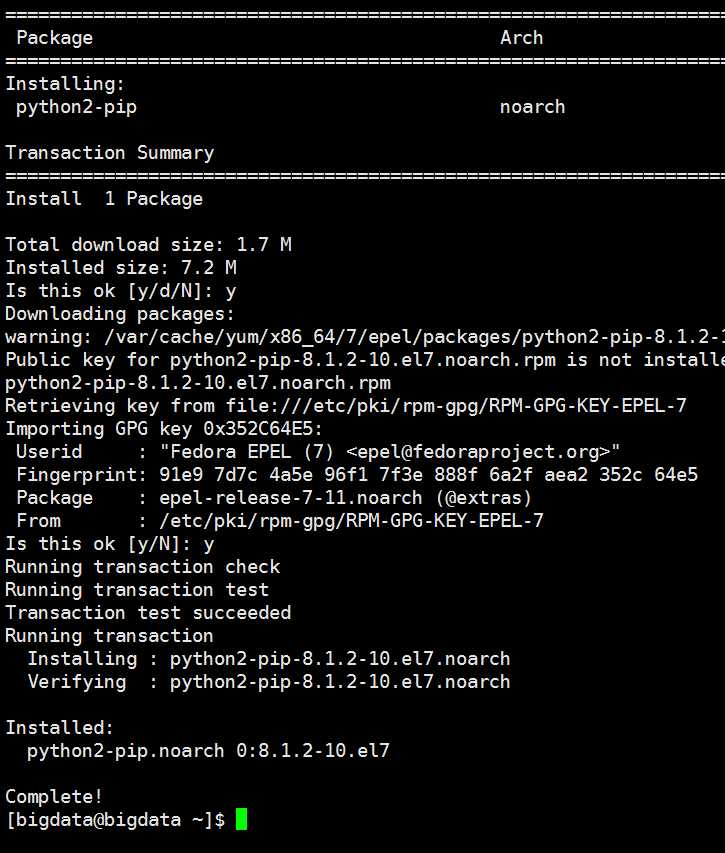Click the green terminal cursor block
The width and height of the screenshot is (725, 853).
pos(241,819)
